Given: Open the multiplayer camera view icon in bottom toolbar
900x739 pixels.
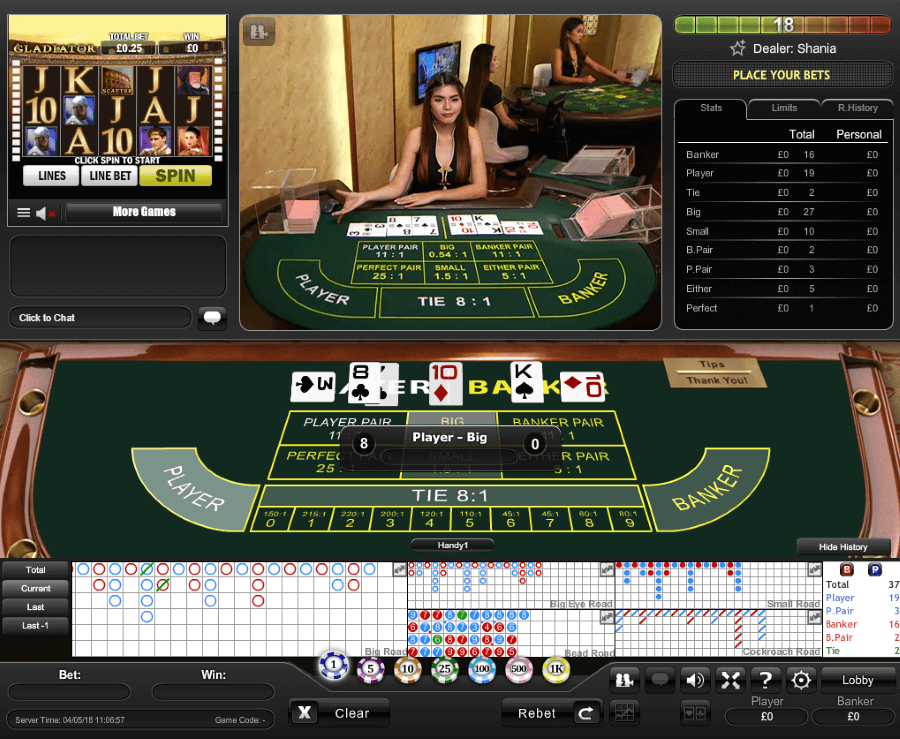Looking at the screenshot, I should (624, 680).
